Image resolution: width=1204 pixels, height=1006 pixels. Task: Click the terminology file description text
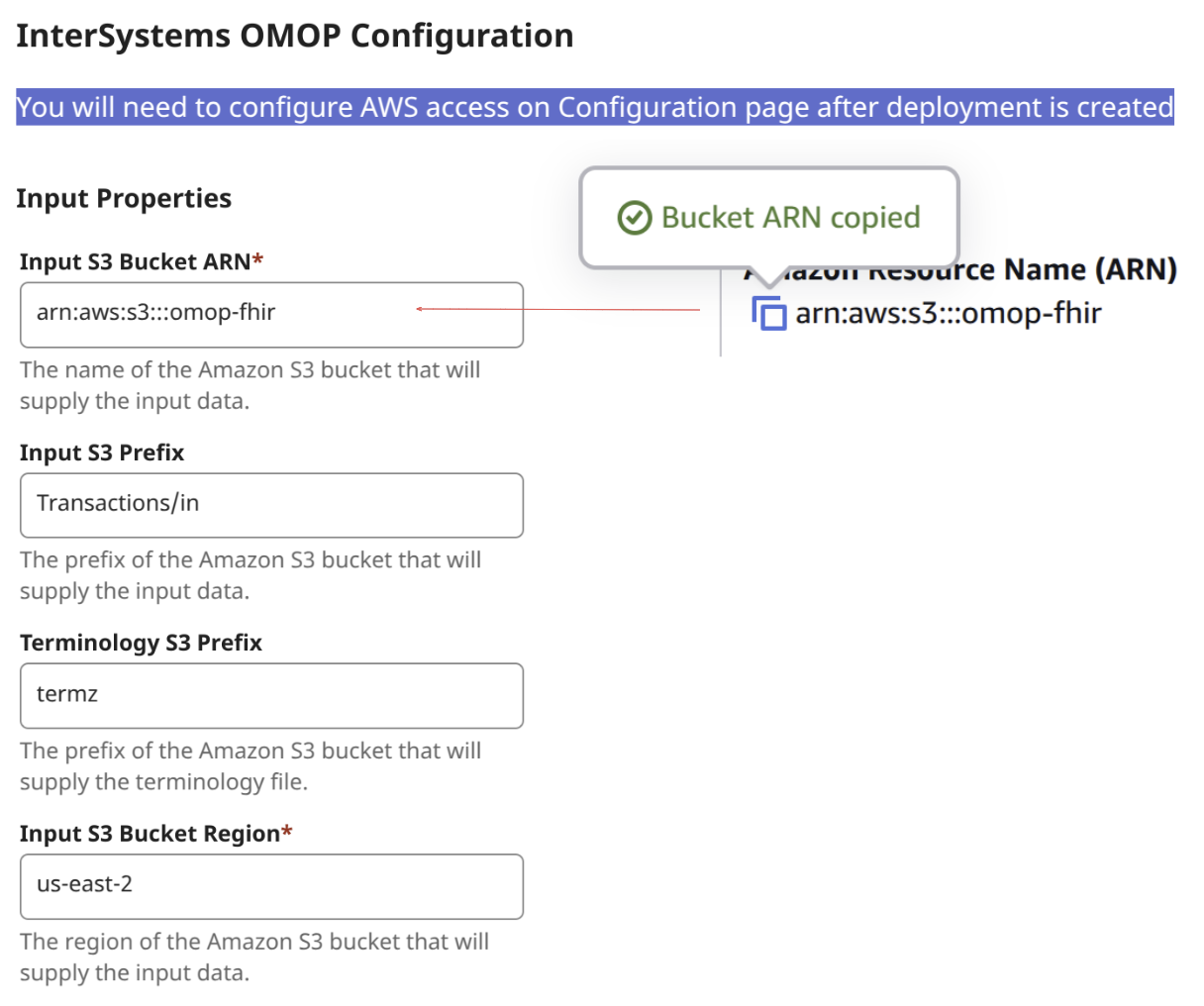pyautogui.click(x=250, y=766)
